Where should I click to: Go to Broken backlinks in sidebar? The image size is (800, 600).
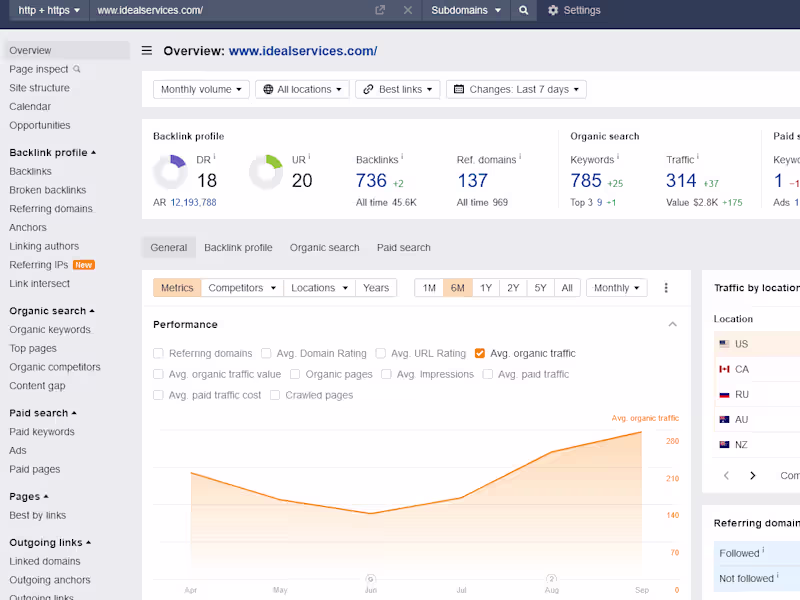pyautogui.click(x=48, y=190)
